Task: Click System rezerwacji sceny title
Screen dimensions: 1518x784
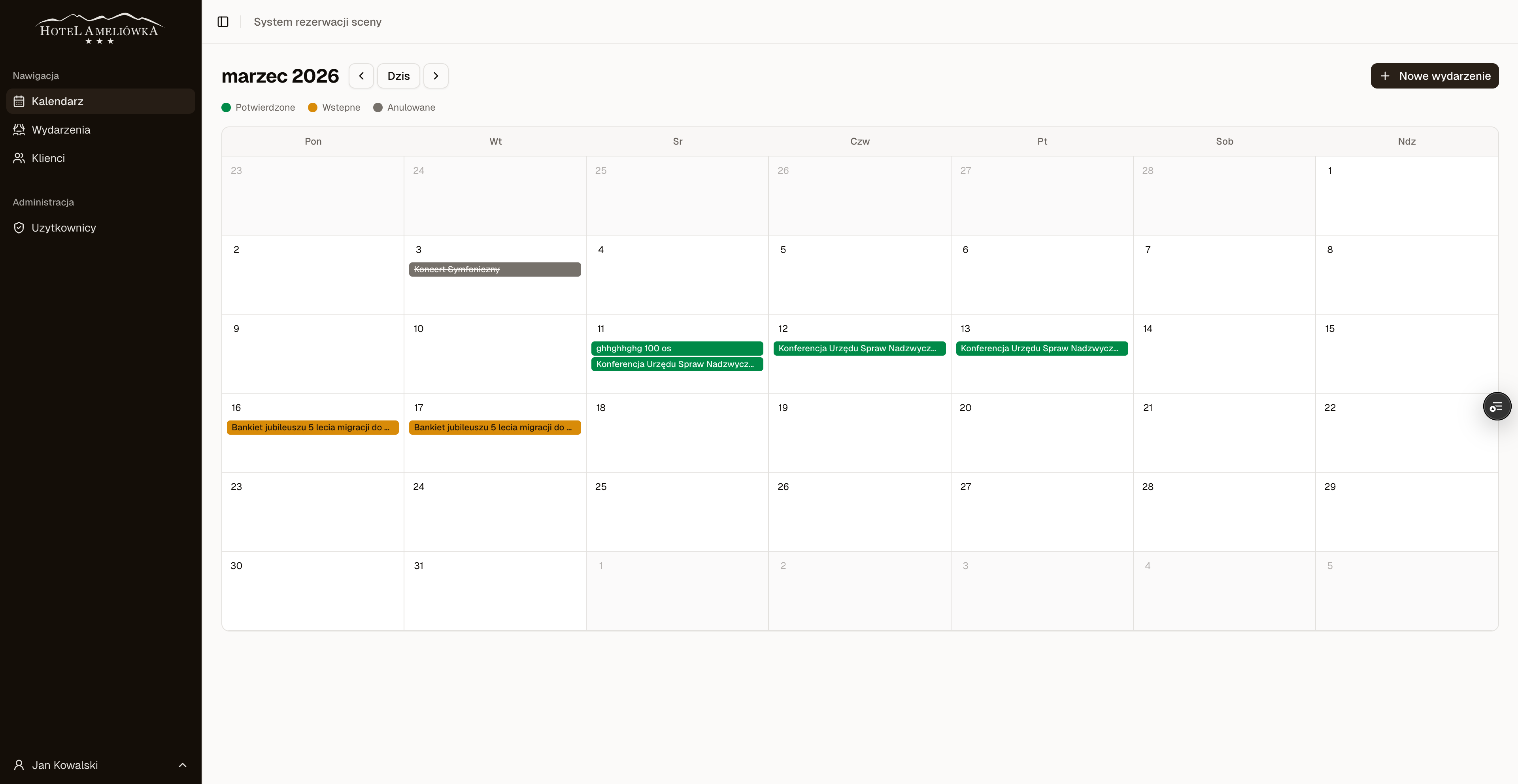Action: coord(317,22)
